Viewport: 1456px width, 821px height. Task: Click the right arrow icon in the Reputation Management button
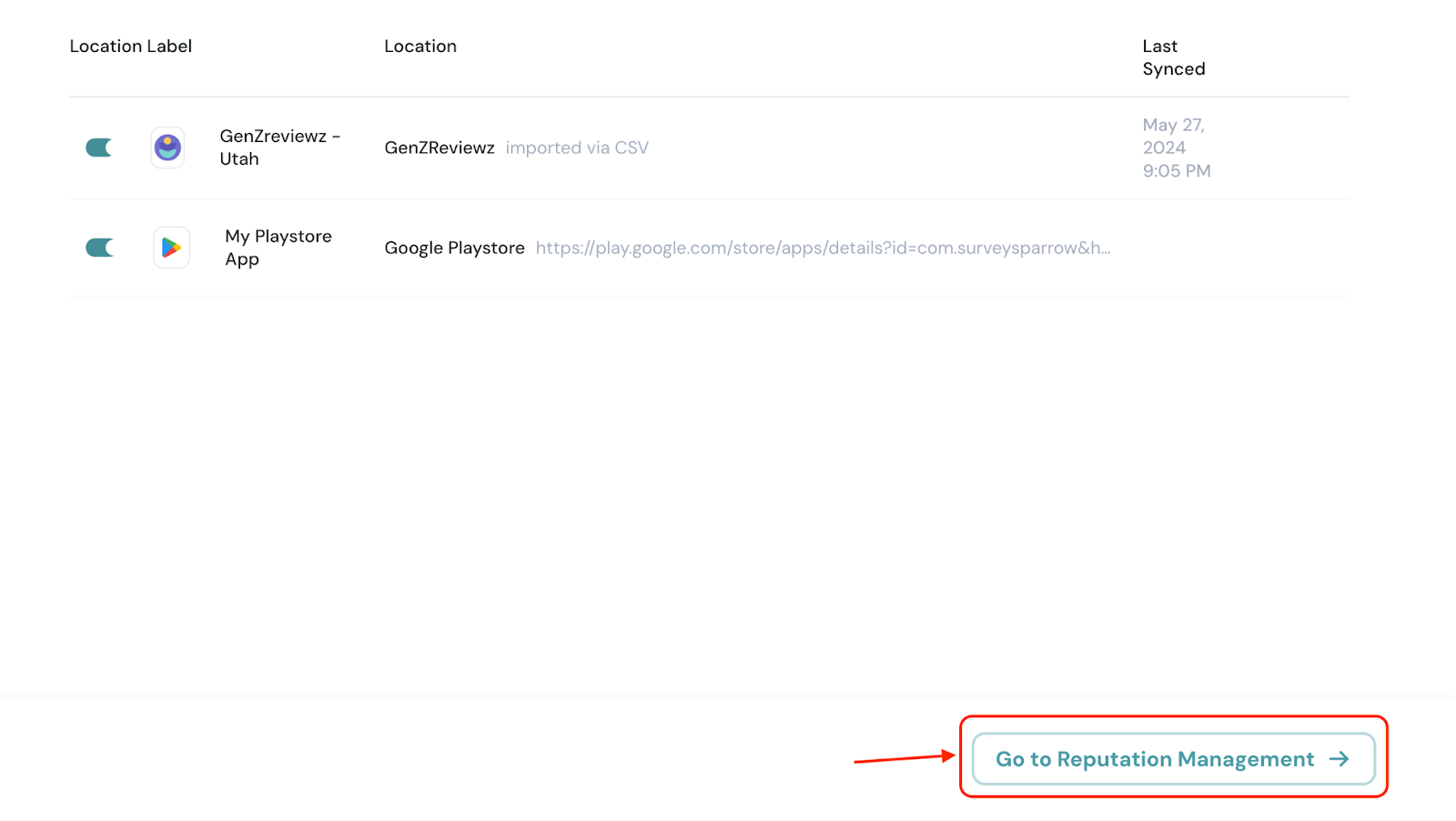pos(1339,759)
